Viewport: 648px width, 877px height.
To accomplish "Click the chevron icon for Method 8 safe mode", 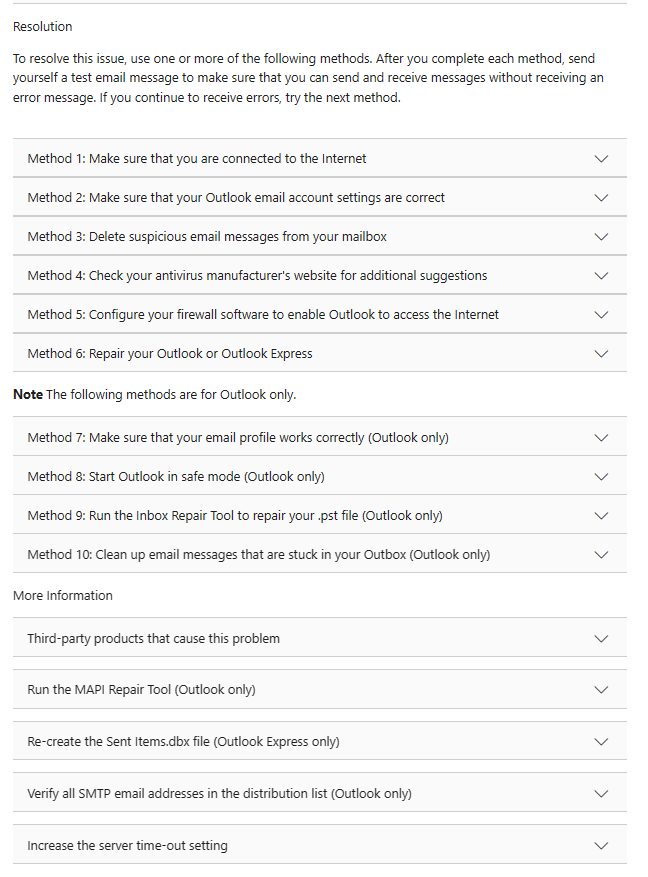I will [x=601, y=477].
